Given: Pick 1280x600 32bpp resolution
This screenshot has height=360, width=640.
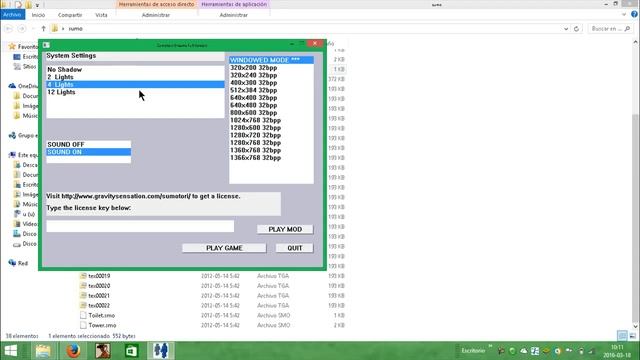Looking at the screenshot, I should (x=271, y=127).
